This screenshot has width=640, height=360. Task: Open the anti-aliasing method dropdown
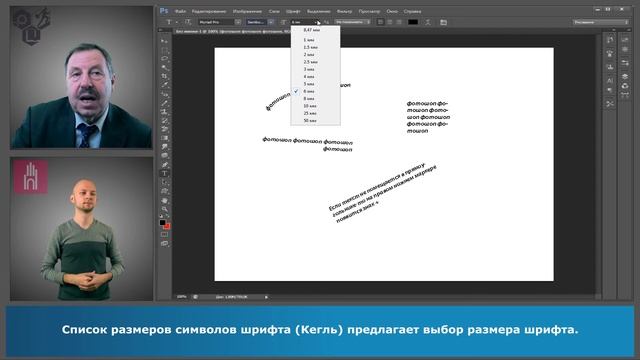352,22
